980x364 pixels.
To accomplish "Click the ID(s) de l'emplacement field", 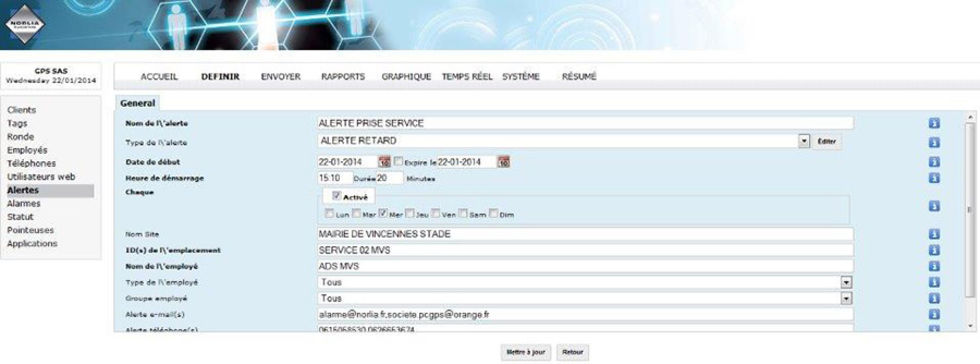I will tap(585, 250).
